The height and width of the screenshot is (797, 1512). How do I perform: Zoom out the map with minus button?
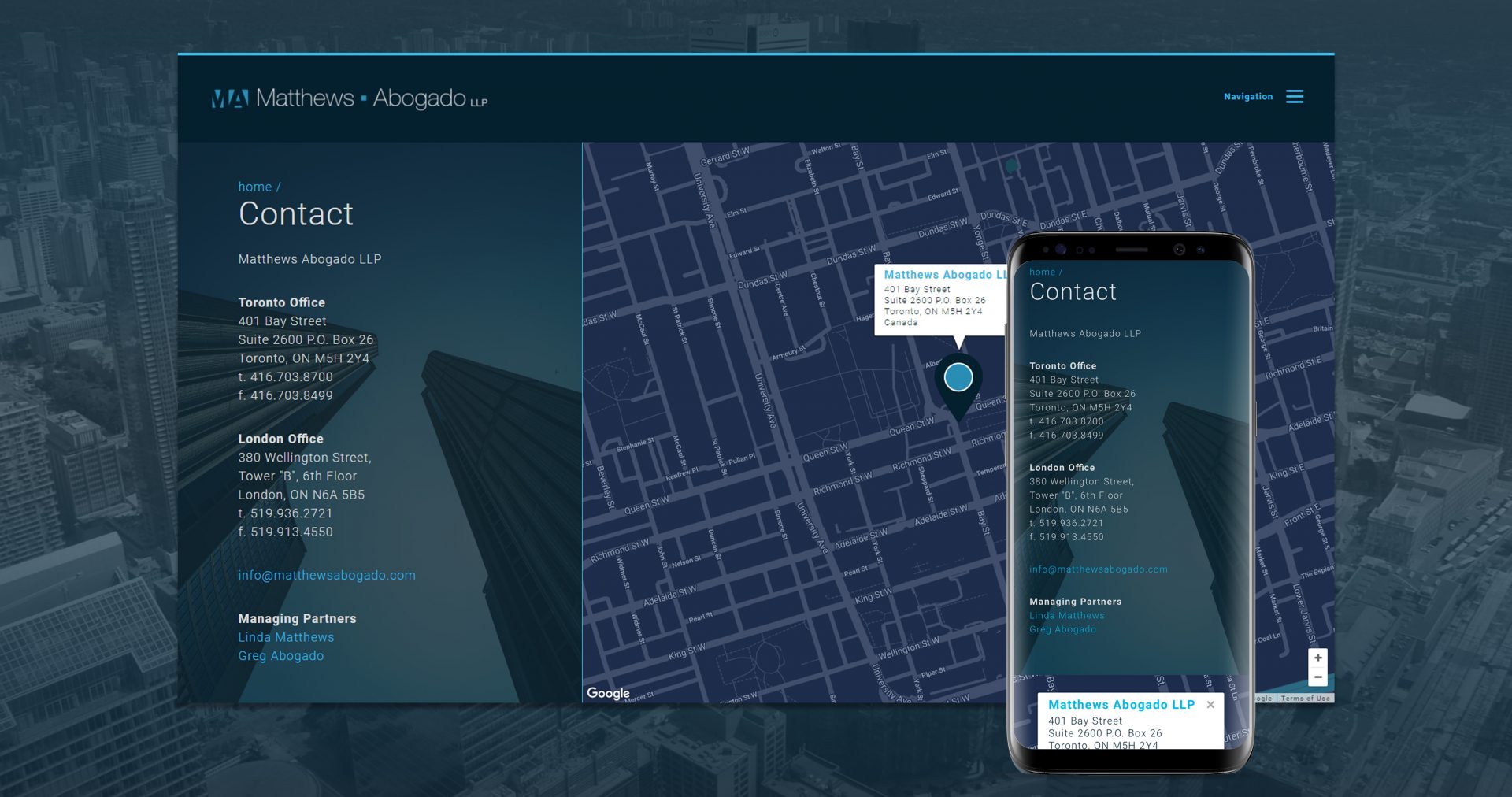click(1317, 677)
